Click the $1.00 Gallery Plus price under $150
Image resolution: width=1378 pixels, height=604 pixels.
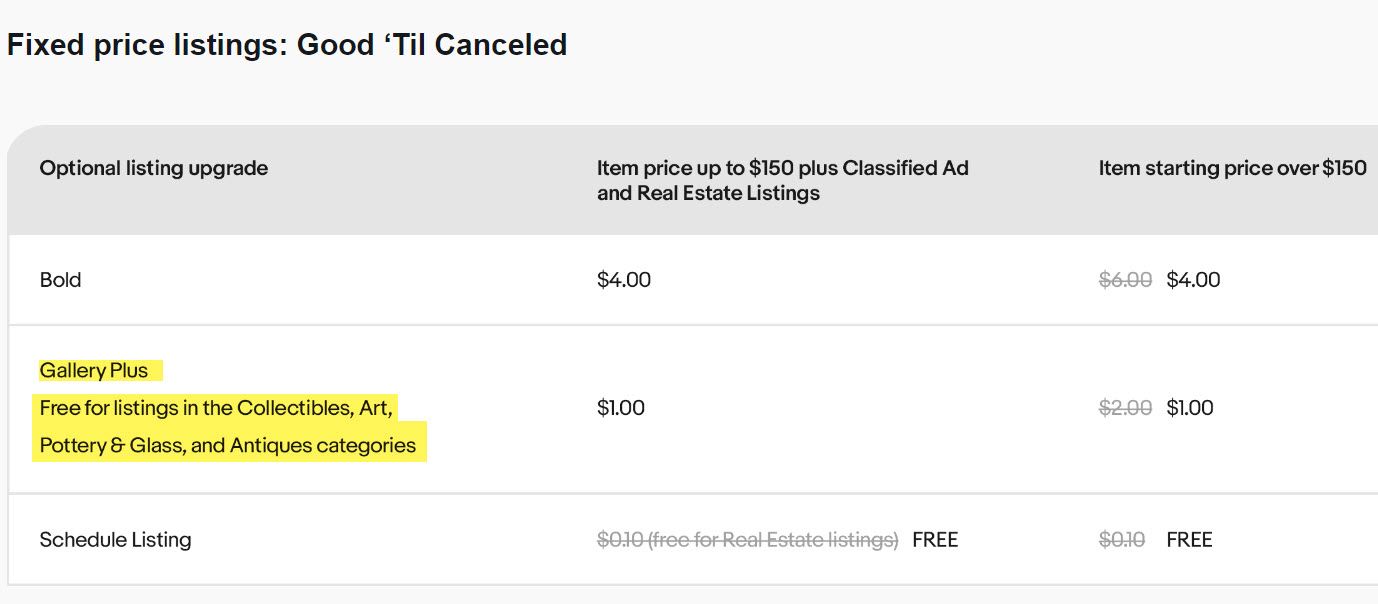pyautogui.click(x=621, y=408)
